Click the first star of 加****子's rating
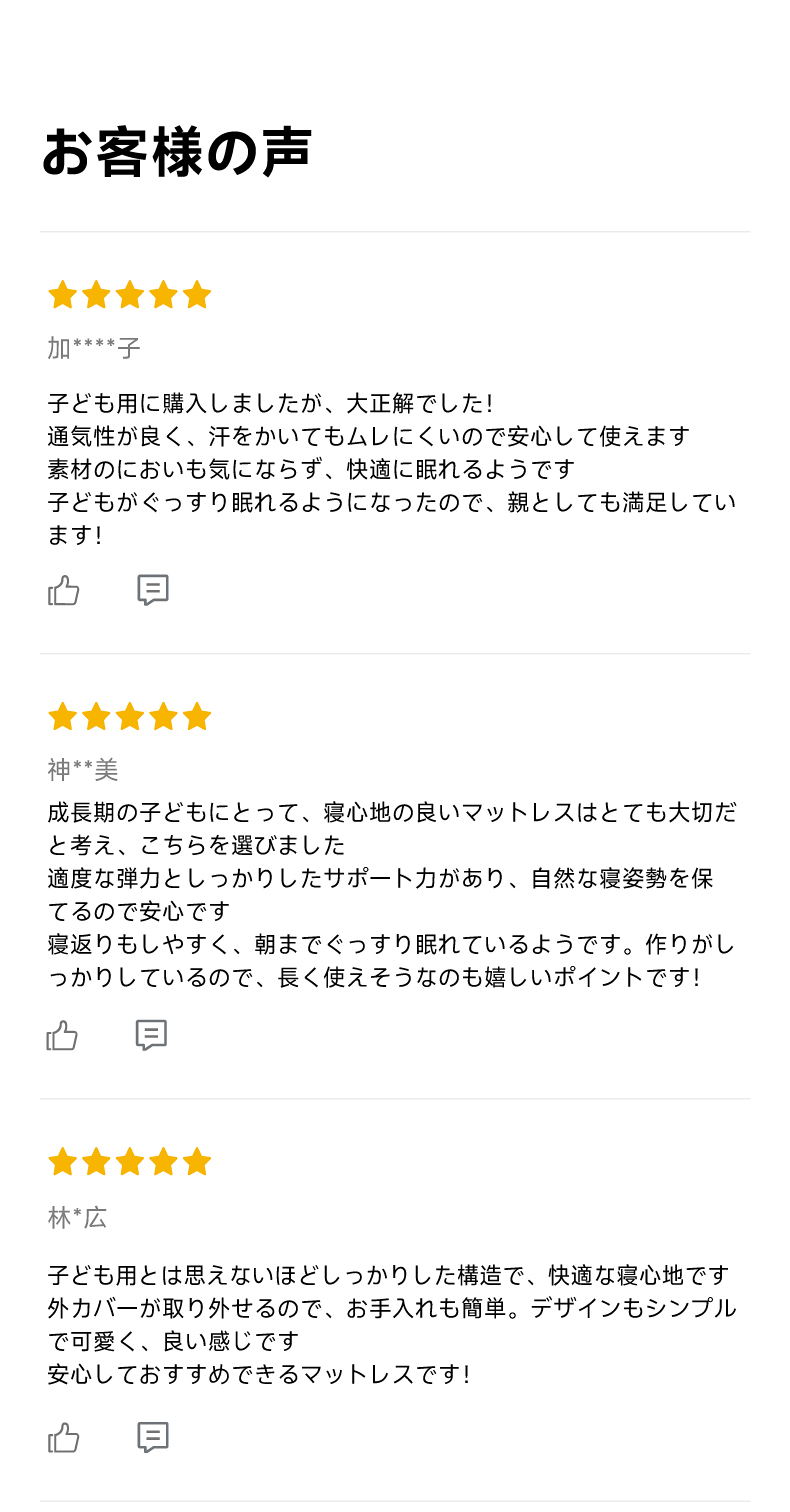The height and width of the screenshot is (1512, 790). coord(62,295)
